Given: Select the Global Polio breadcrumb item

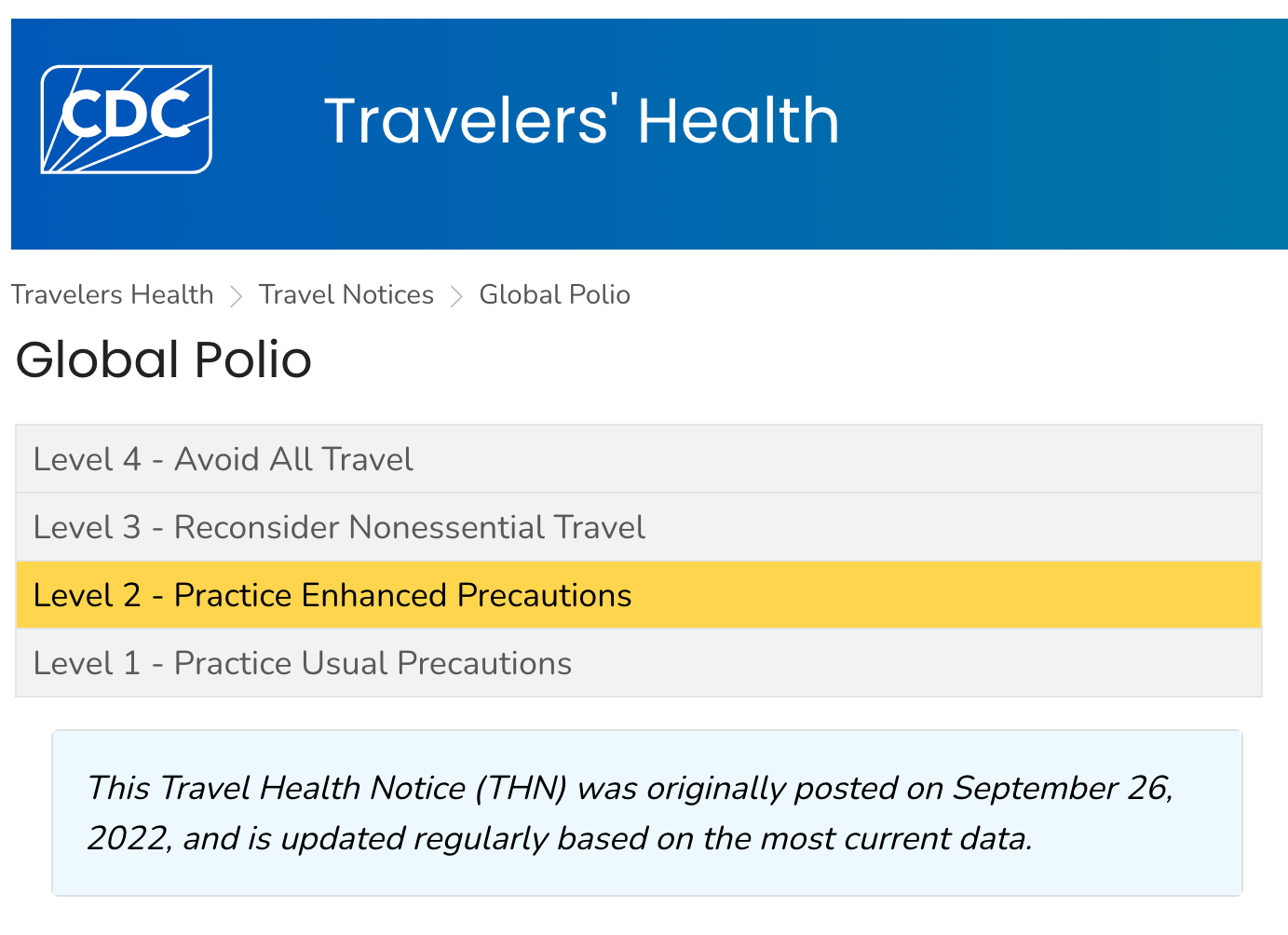Looking at the screenshot, I should (554, 294).
